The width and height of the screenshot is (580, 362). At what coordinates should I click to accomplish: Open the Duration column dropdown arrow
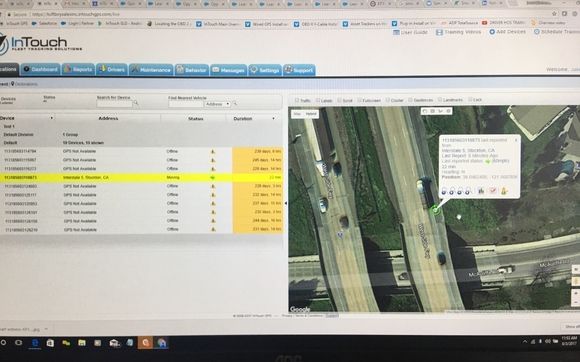(274, 118)
